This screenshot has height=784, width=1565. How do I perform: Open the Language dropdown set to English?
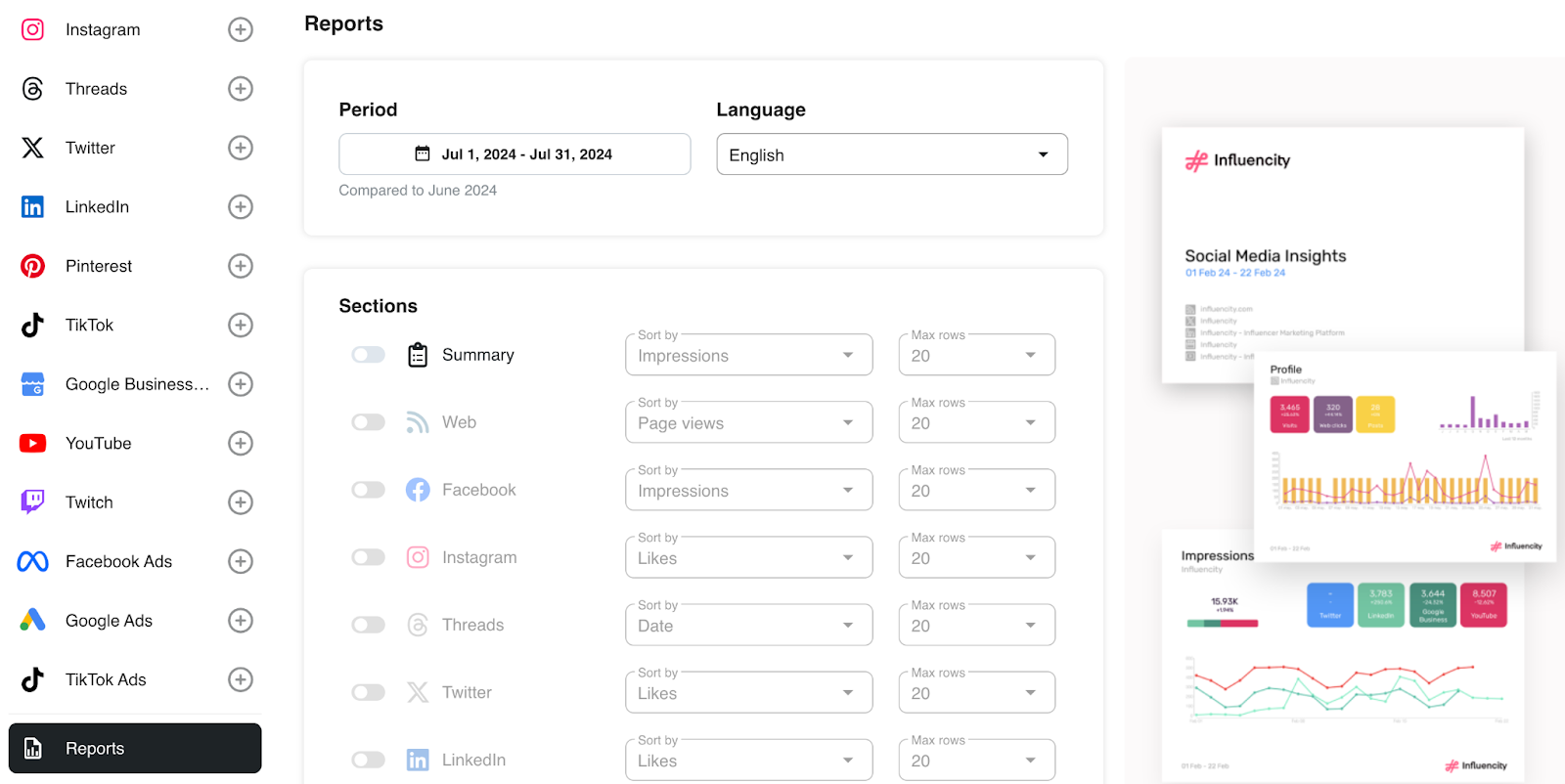(x=892, y=154)
